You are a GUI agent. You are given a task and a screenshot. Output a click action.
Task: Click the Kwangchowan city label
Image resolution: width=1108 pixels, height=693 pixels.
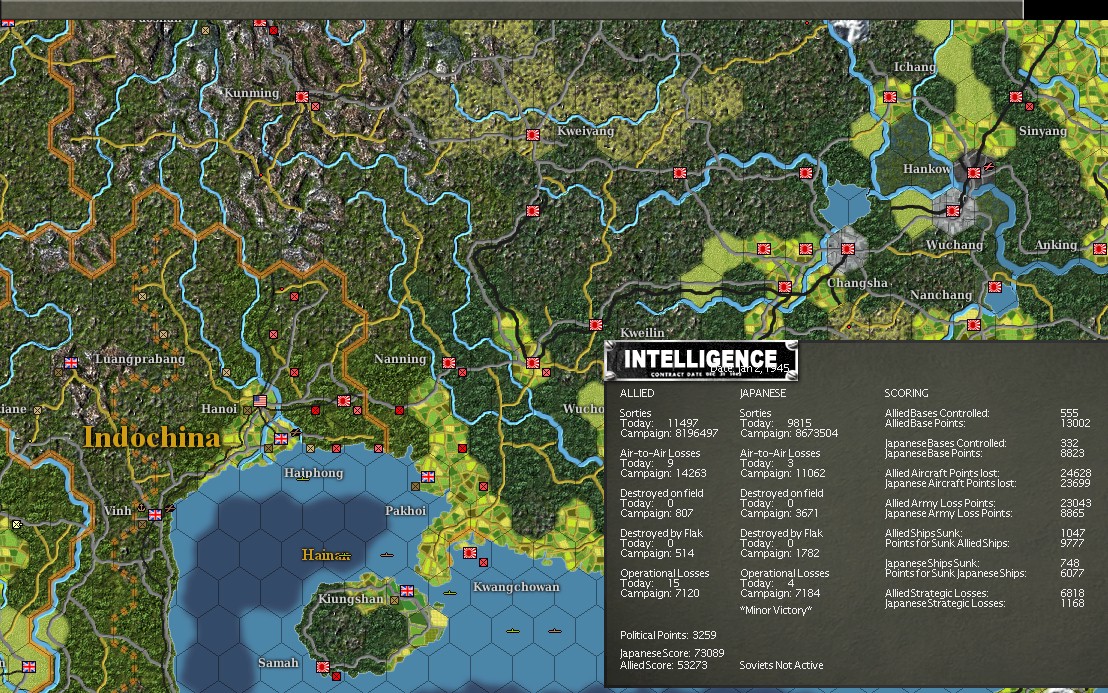[516, 587]
